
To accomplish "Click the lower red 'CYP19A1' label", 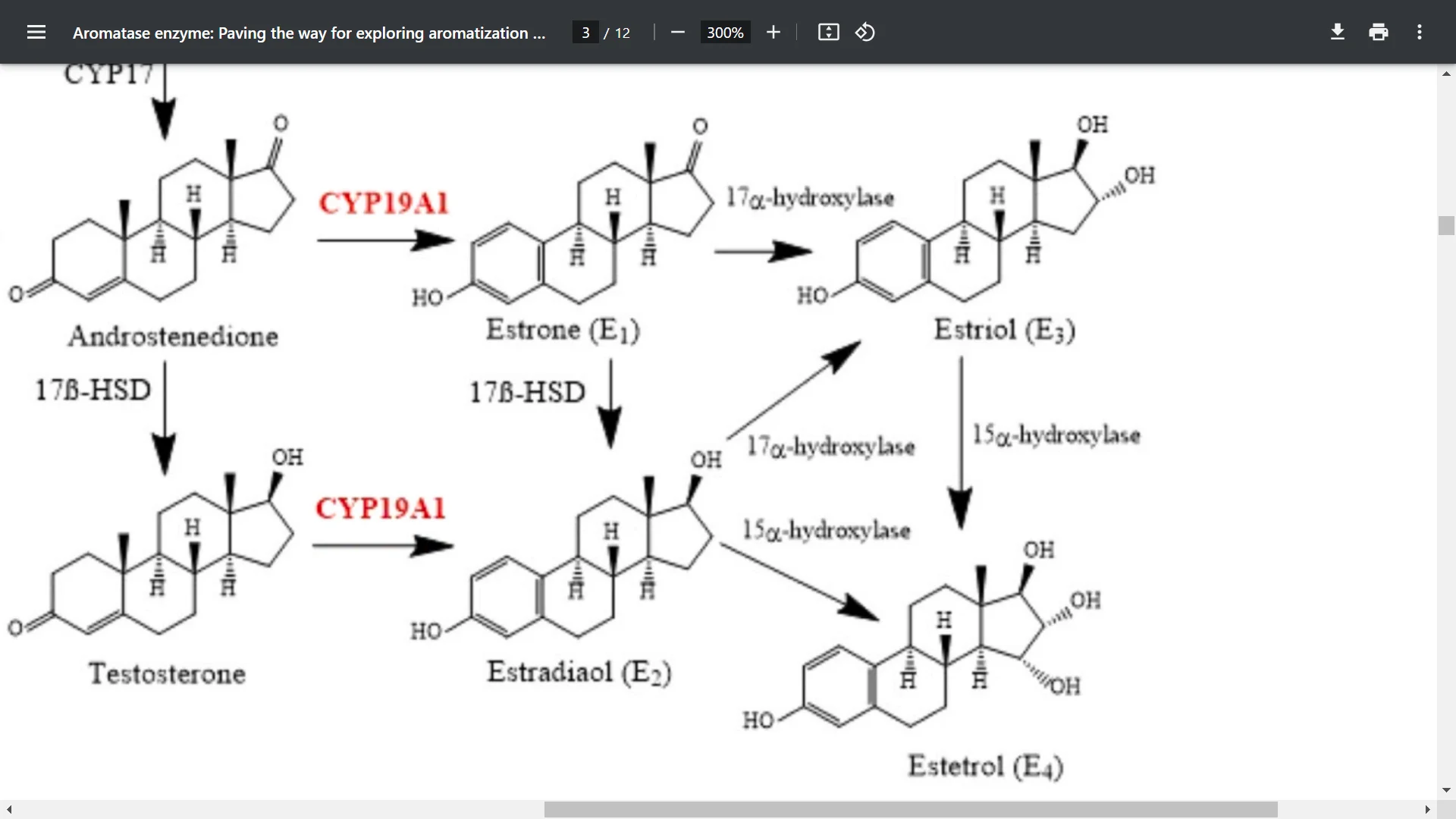I will 381,509.
